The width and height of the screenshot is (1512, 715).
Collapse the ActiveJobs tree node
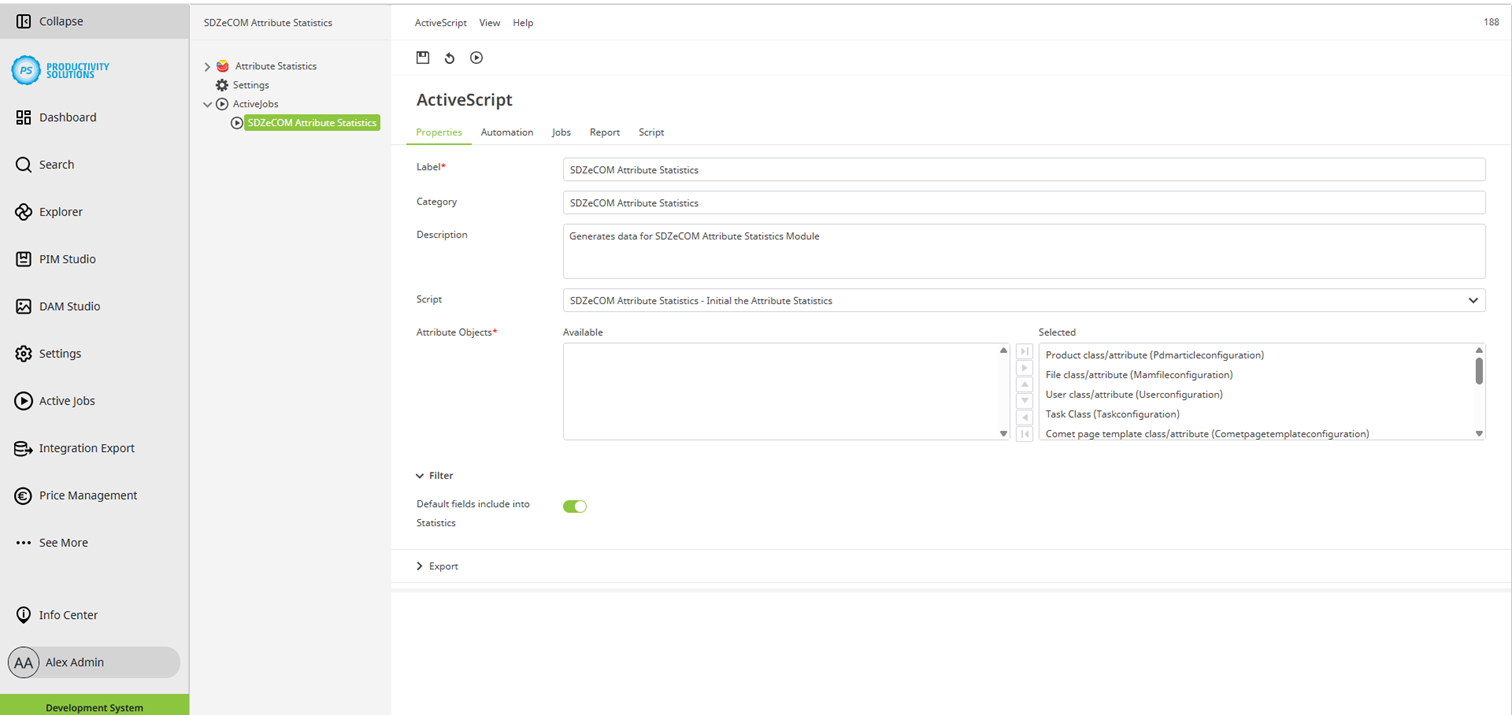point(207,104)
